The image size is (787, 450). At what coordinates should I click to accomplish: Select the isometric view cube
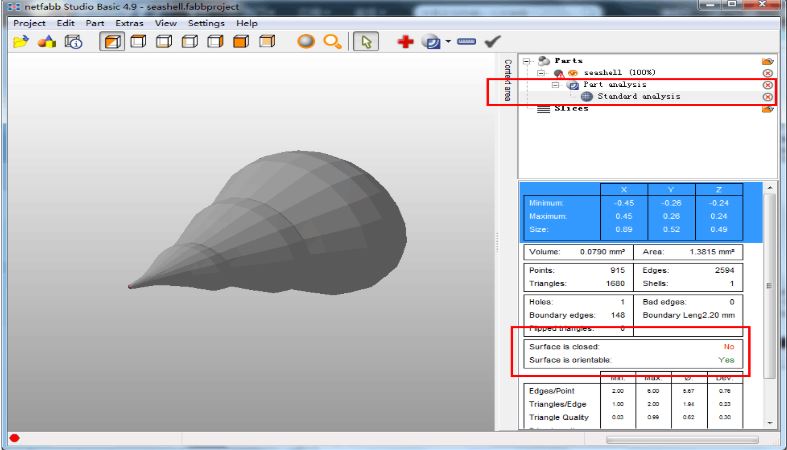(x=111, y=42)
